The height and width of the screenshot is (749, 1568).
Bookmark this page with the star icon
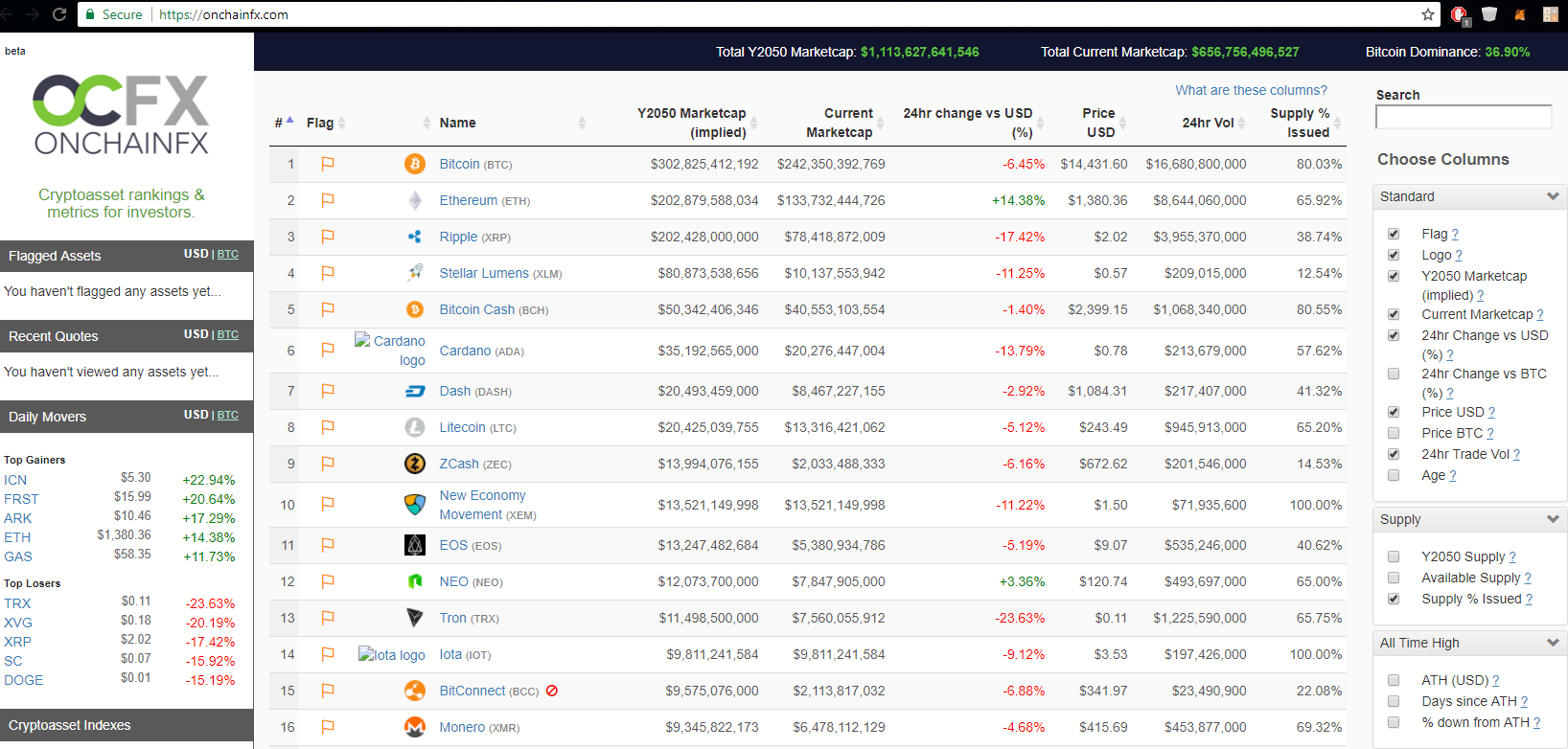(1428, 14)
